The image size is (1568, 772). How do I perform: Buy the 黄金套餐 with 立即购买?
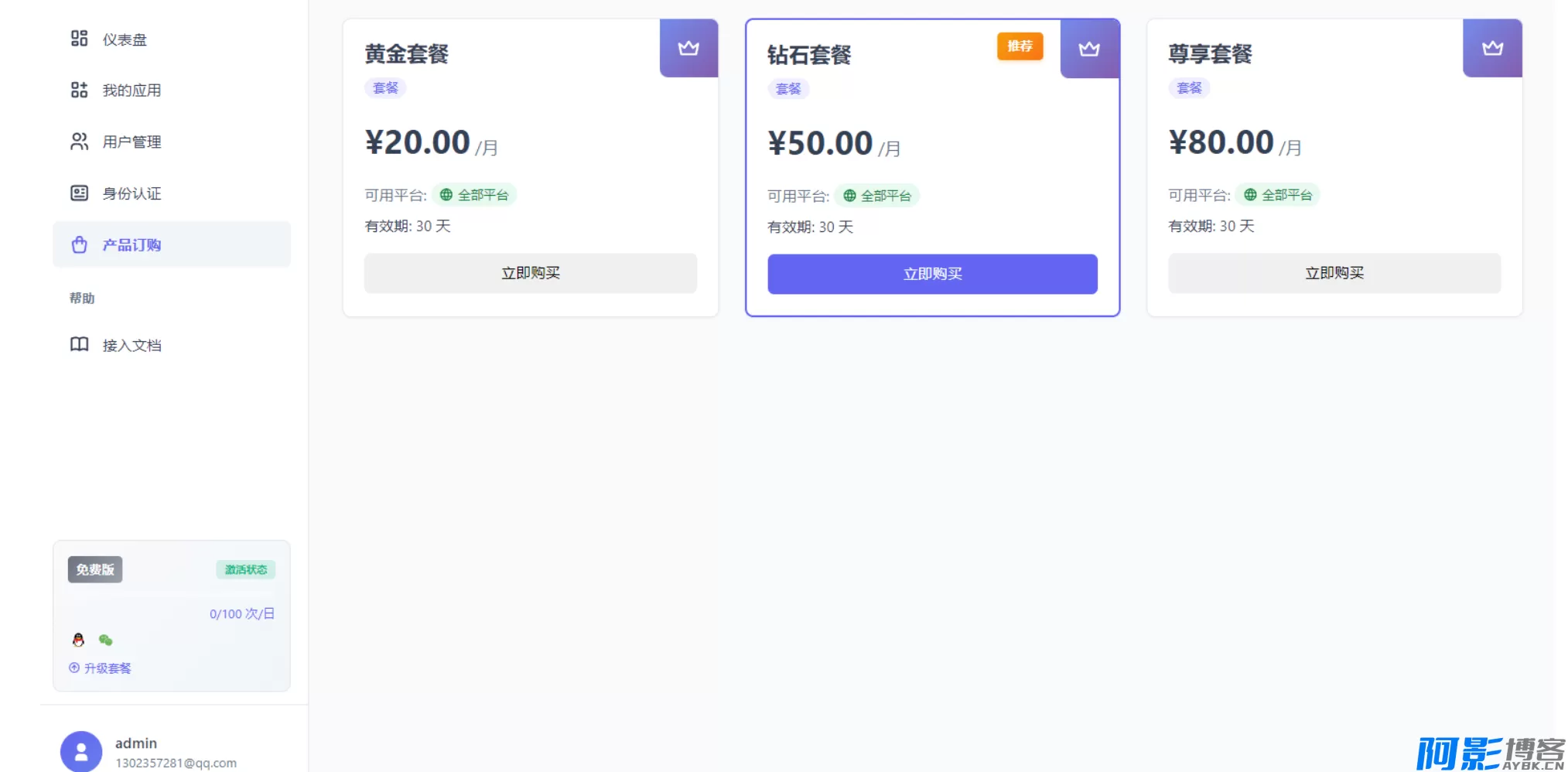[x=530, y=273]
